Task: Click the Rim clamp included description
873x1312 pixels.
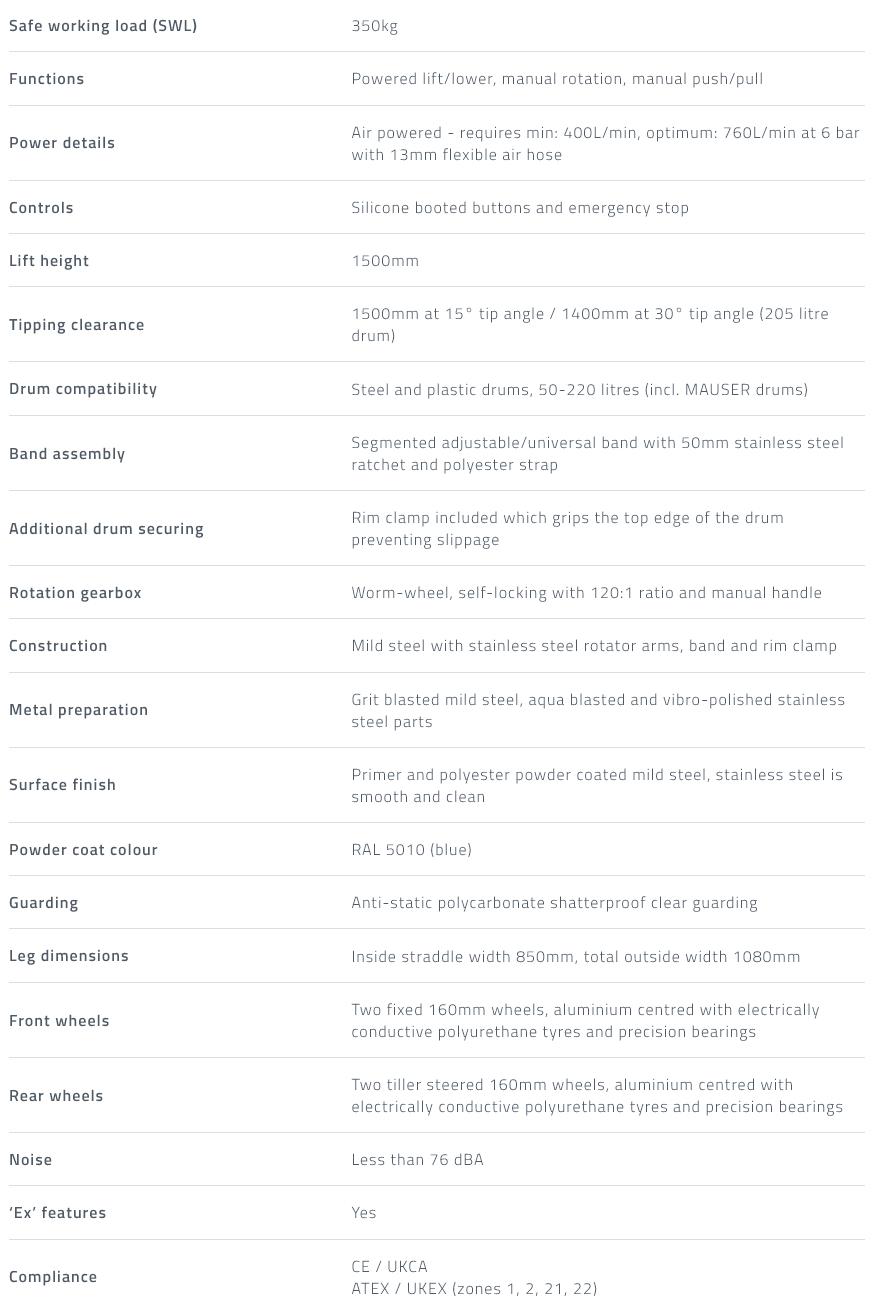Action: pyautogui.click(x=567, y=528)
